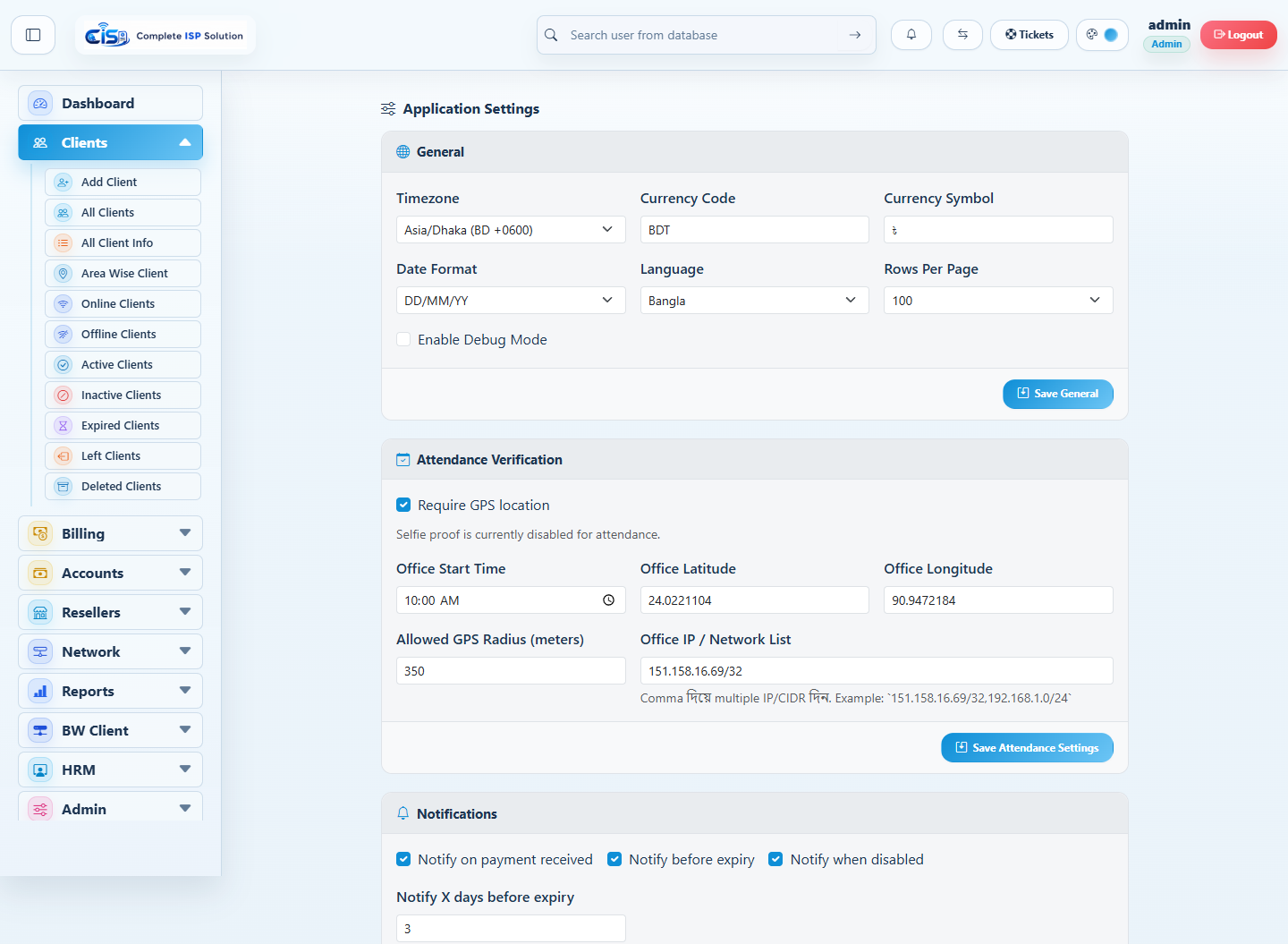Click the swap arrows icon in header
The width and height of the screenshot is (1288, 944).
click(962, 35)
